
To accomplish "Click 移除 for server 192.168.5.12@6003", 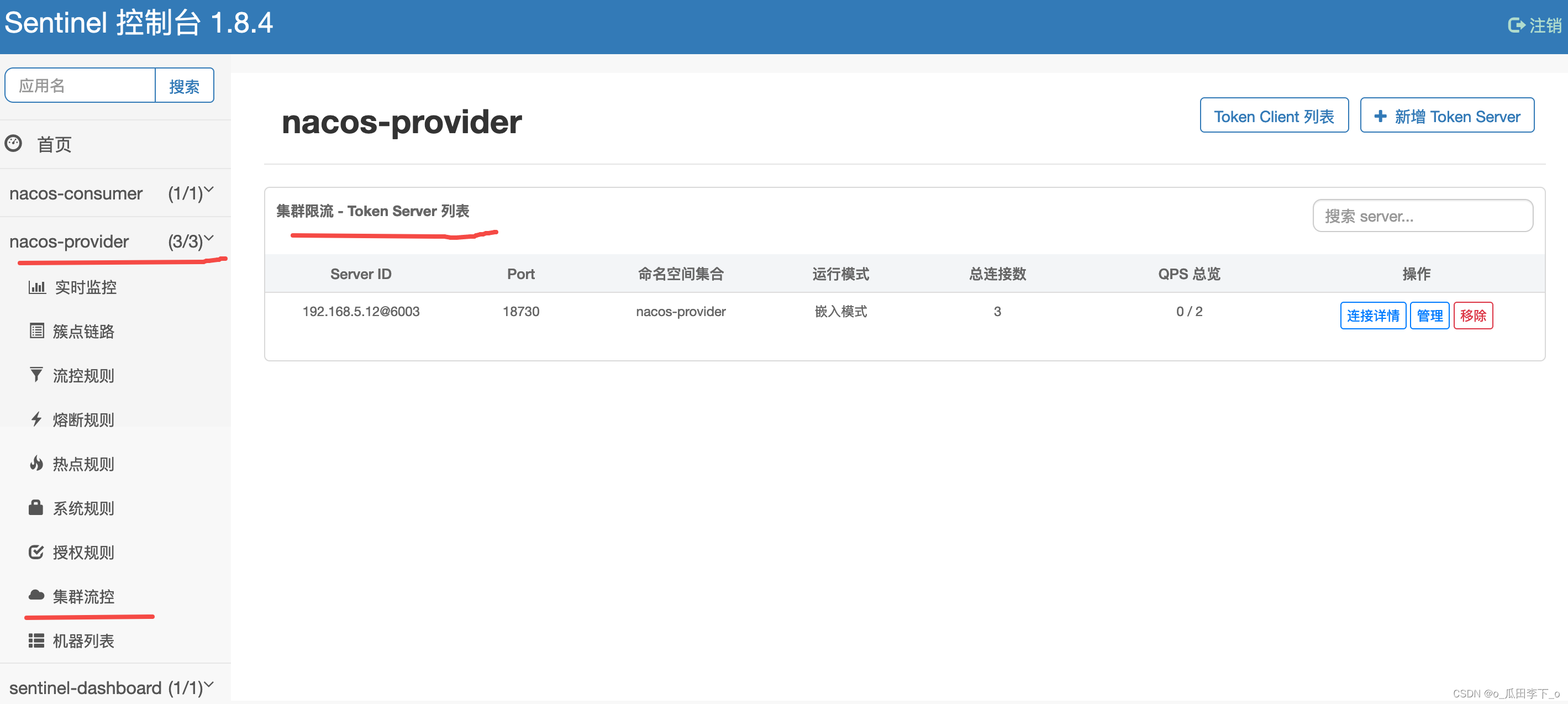I will pos(1472,316).
